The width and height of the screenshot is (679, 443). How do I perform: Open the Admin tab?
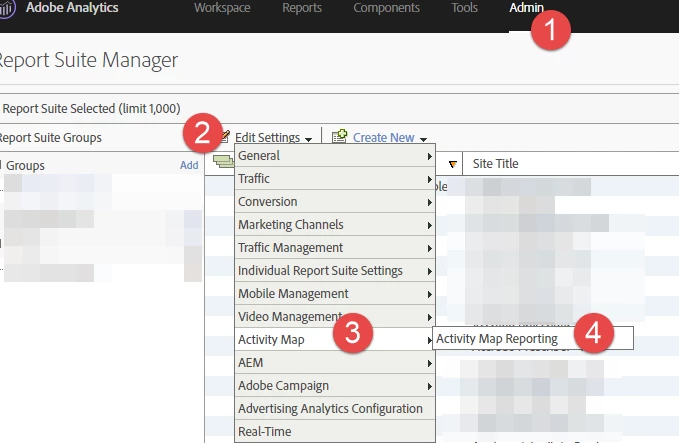[526, 8]
